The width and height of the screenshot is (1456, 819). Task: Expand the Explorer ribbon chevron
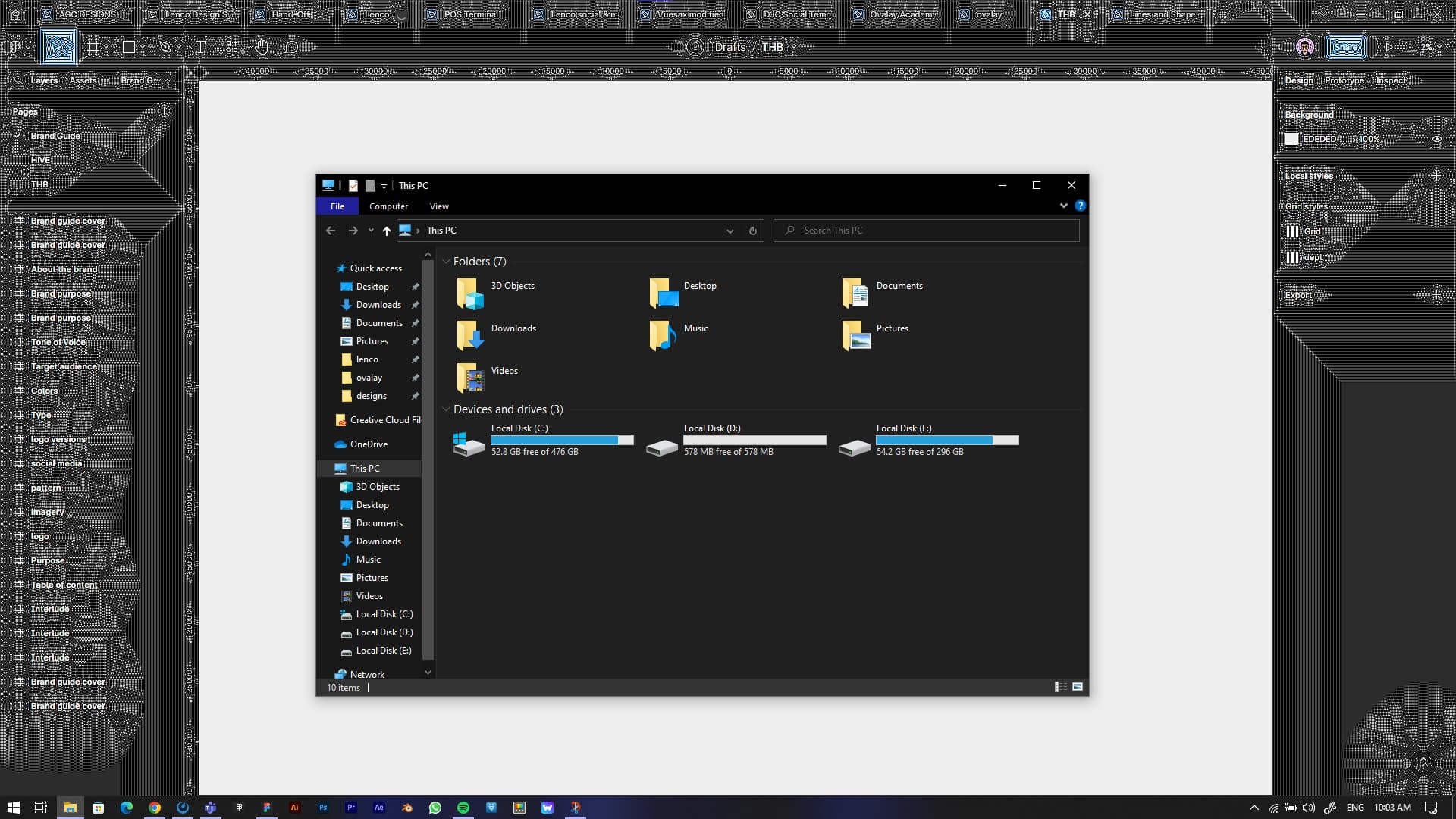tap(1064, 206)
